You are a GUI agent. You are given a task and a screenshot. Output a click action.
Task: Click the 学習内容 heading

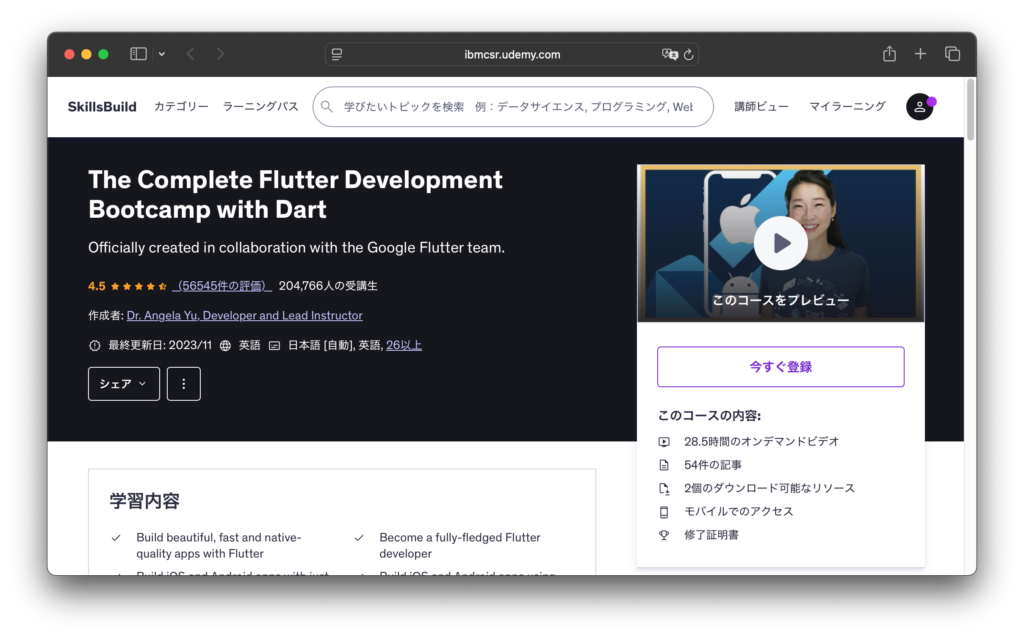(x=144, y=501)
